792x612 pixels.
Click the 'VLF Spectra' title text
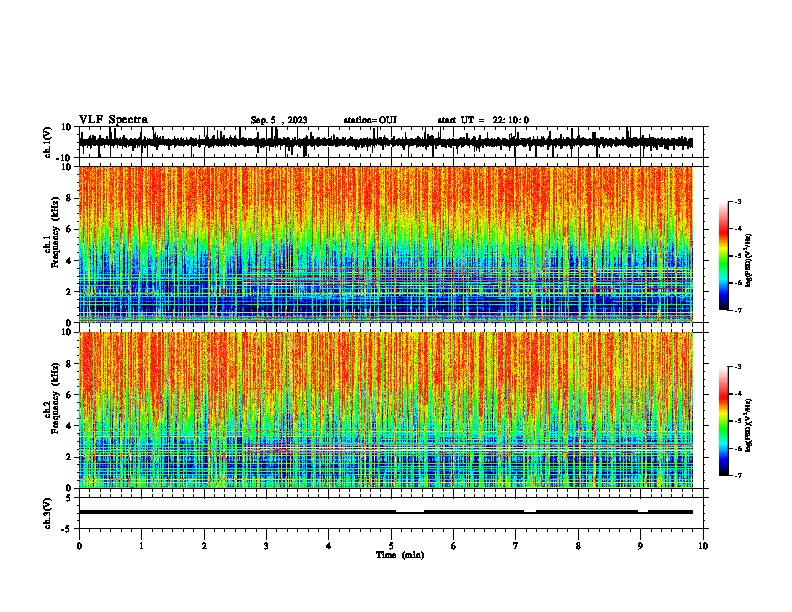[113, 120]
